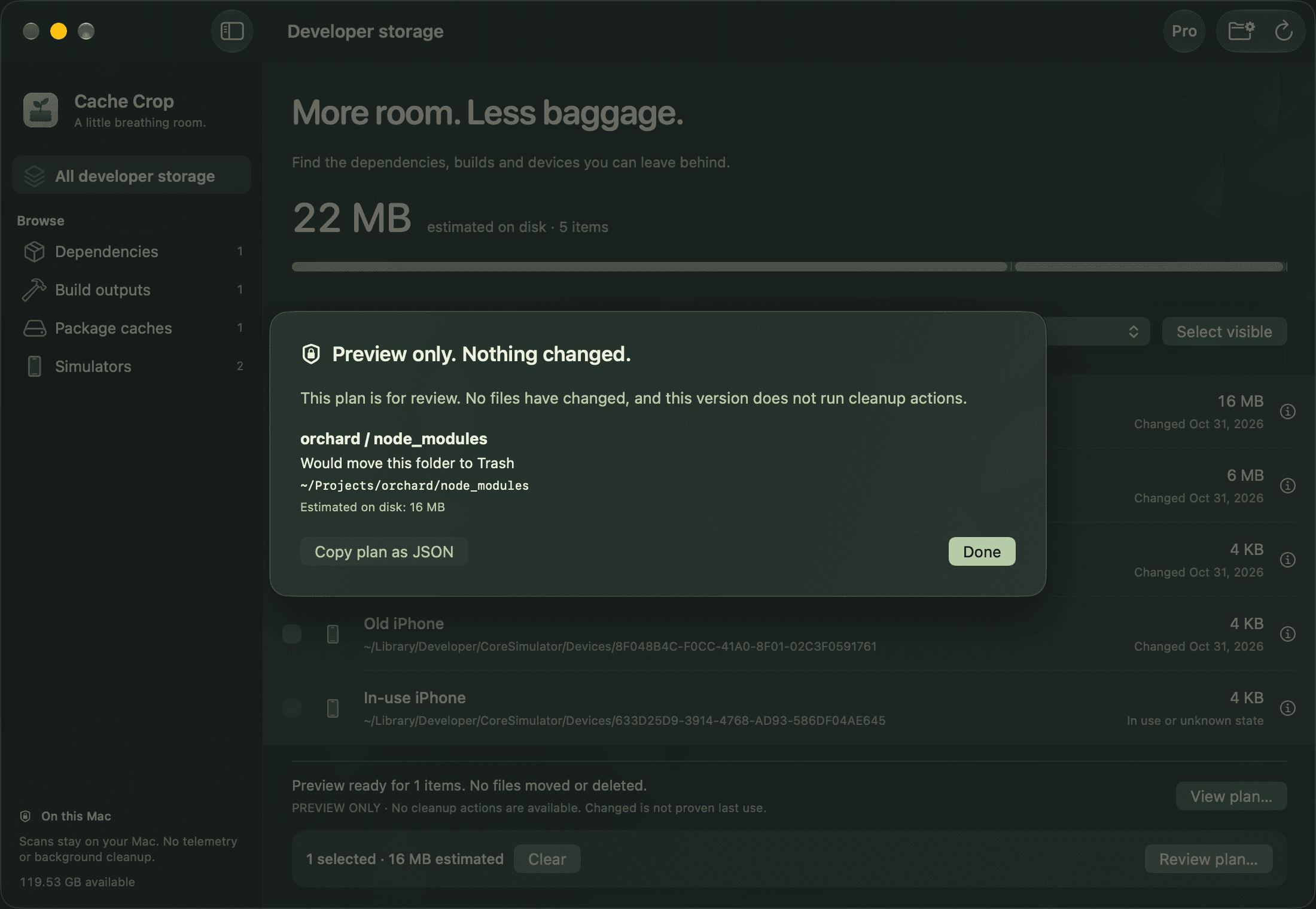The width and height of the screenshot is (1316, 909).
Task: Click the yellow minimize window button
Action: point(59,31)
